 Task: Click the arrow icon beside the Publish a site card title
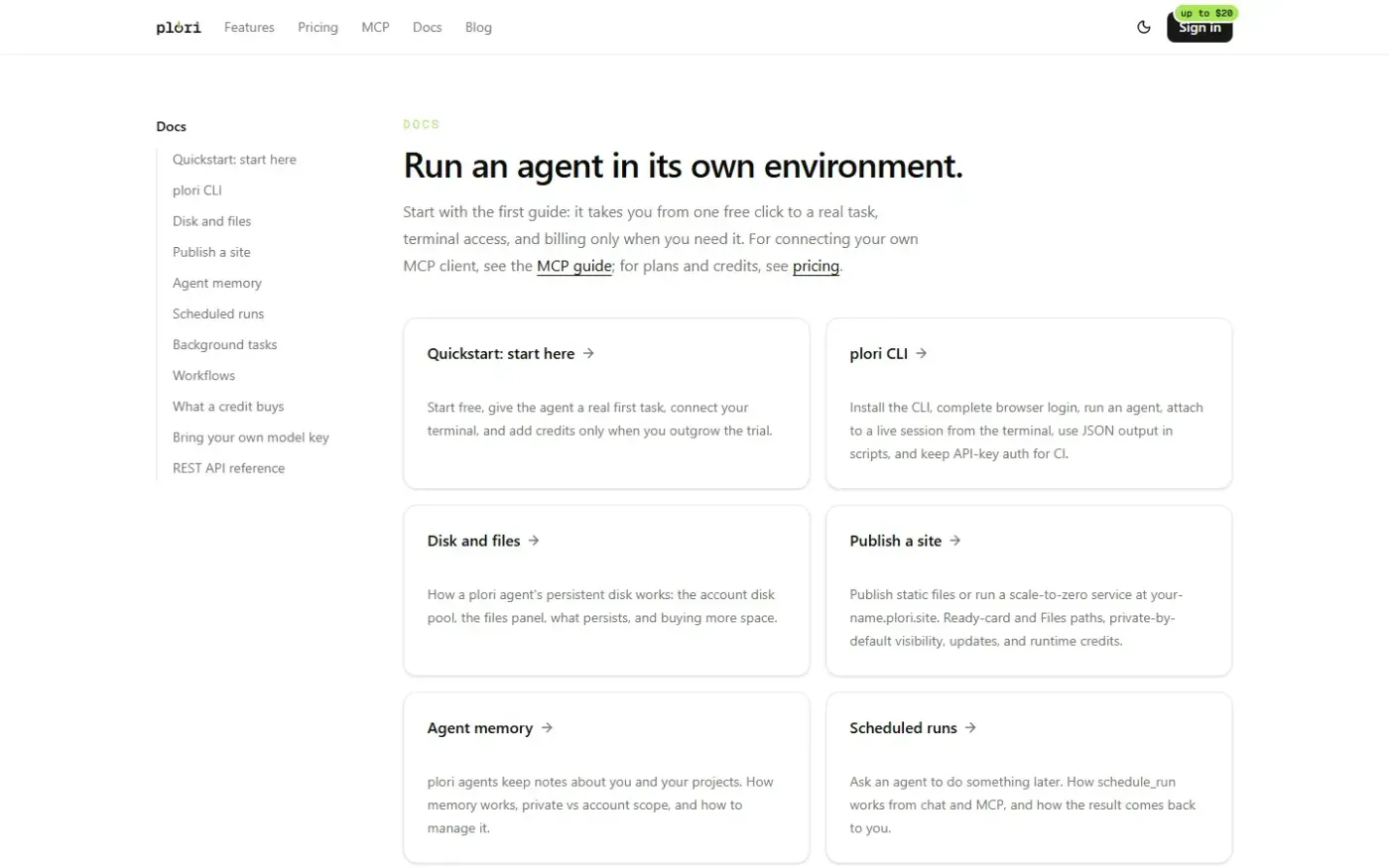[x=954, y=541]
